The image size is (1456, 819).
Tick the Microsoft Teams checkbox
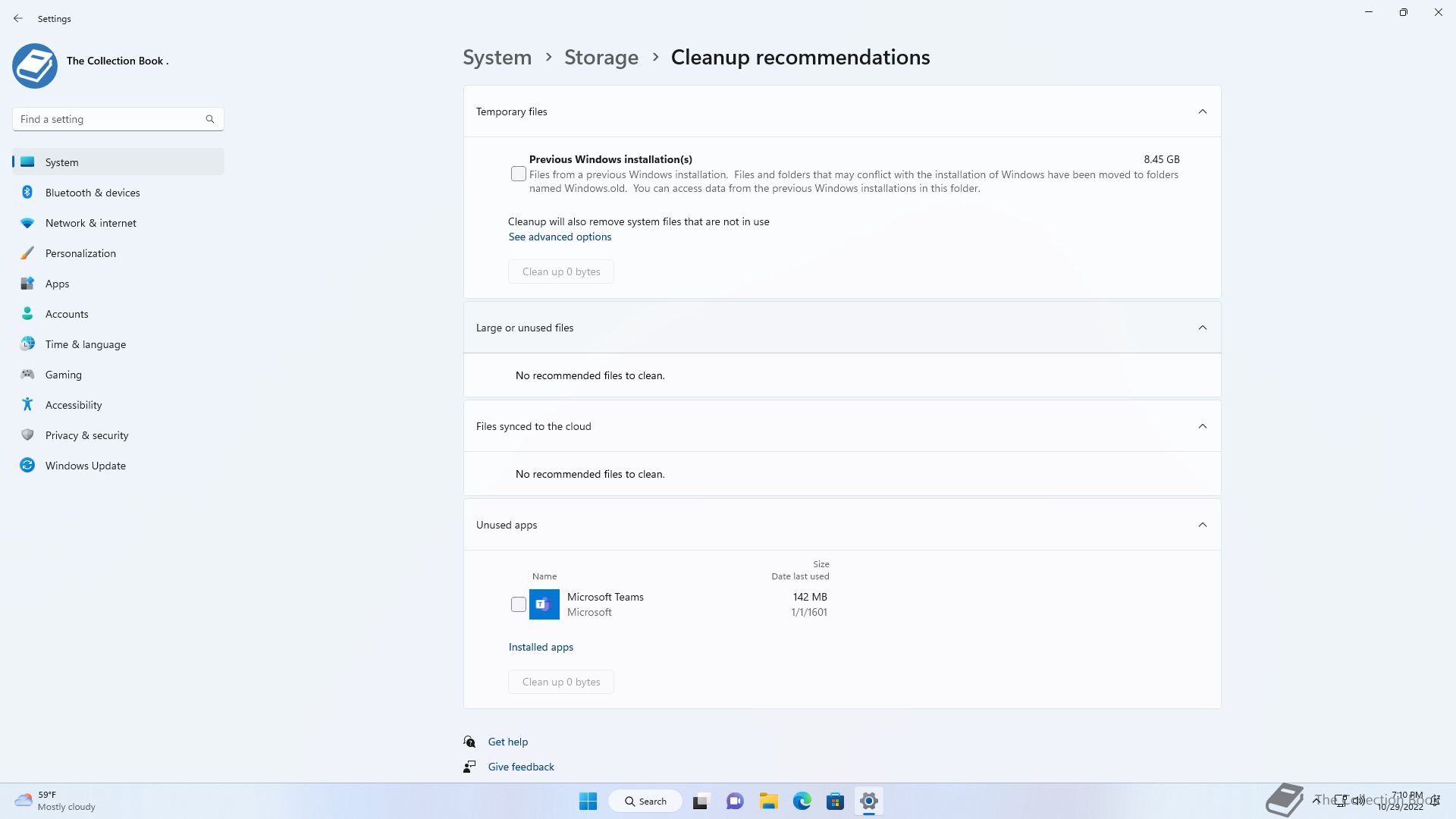tap(519, 604)
